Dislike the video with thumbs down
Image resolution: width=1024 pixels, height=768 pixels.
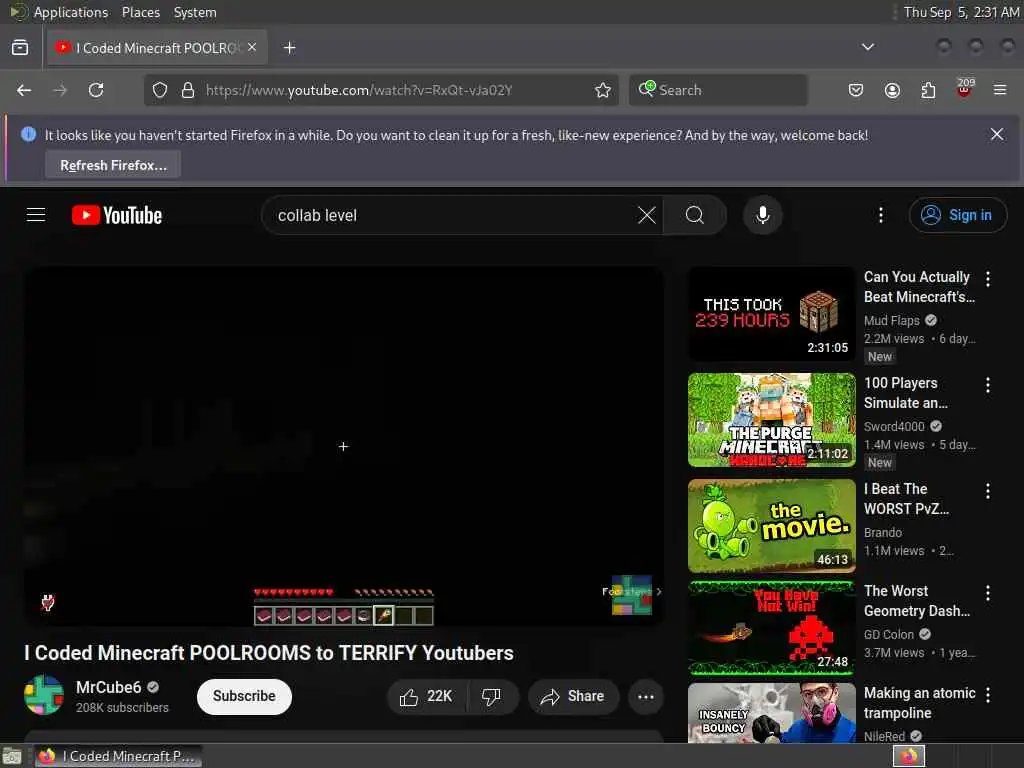[x=492, y=697]
